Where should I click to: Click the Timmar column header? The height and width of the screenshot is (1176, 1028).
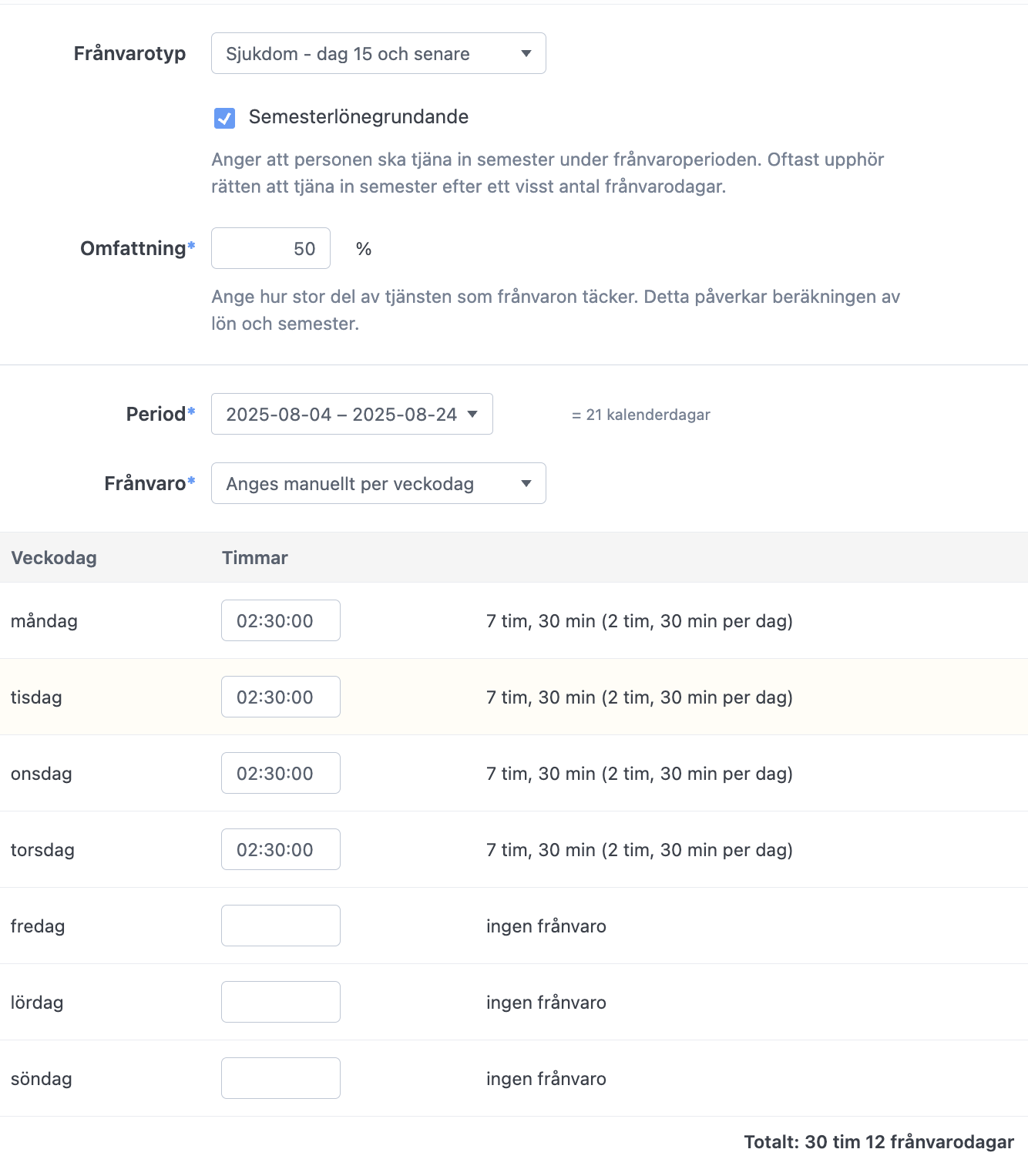pos(255,558)
